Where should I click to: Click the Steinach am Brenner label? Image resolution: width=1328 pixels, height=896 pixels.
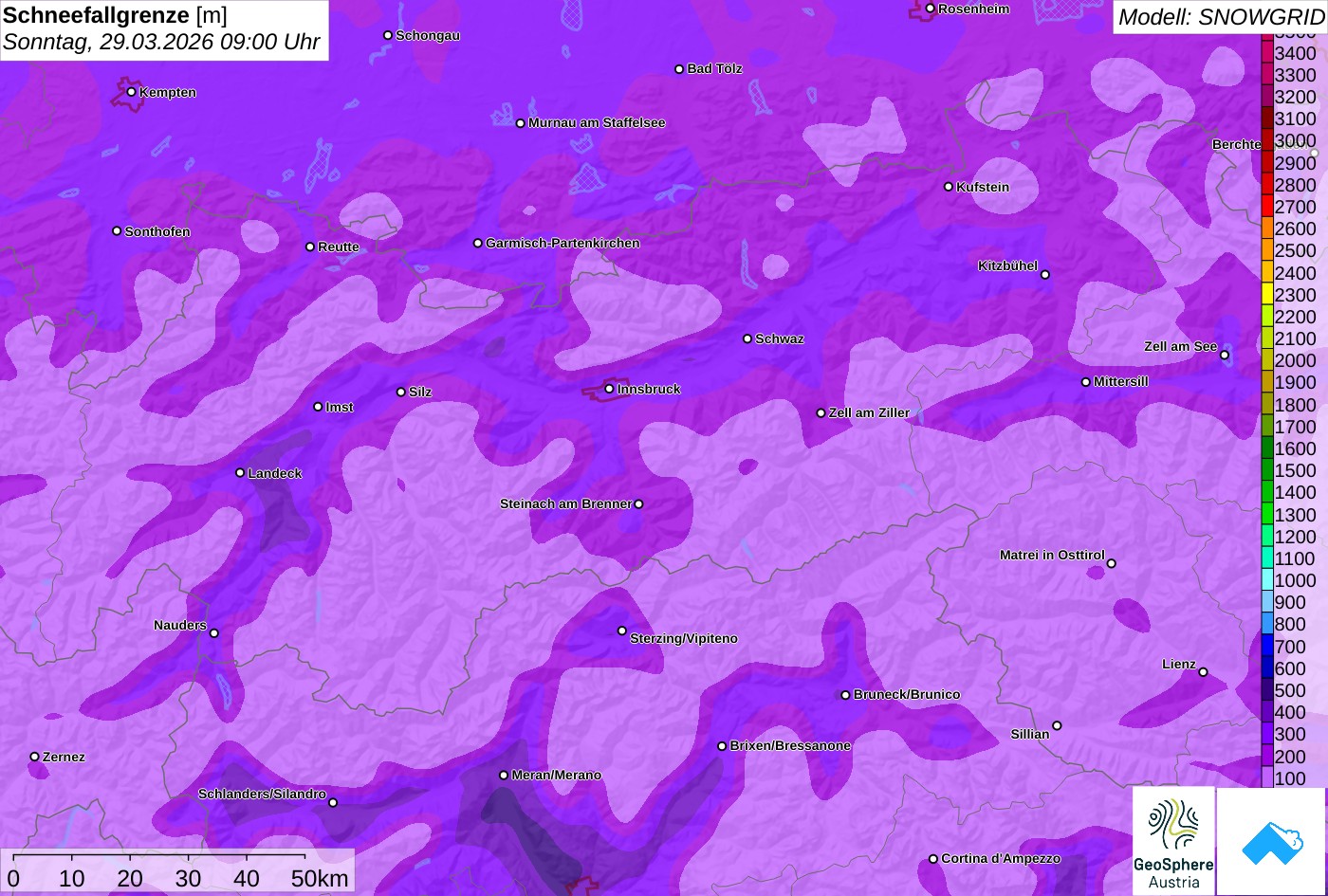[565, 503]
